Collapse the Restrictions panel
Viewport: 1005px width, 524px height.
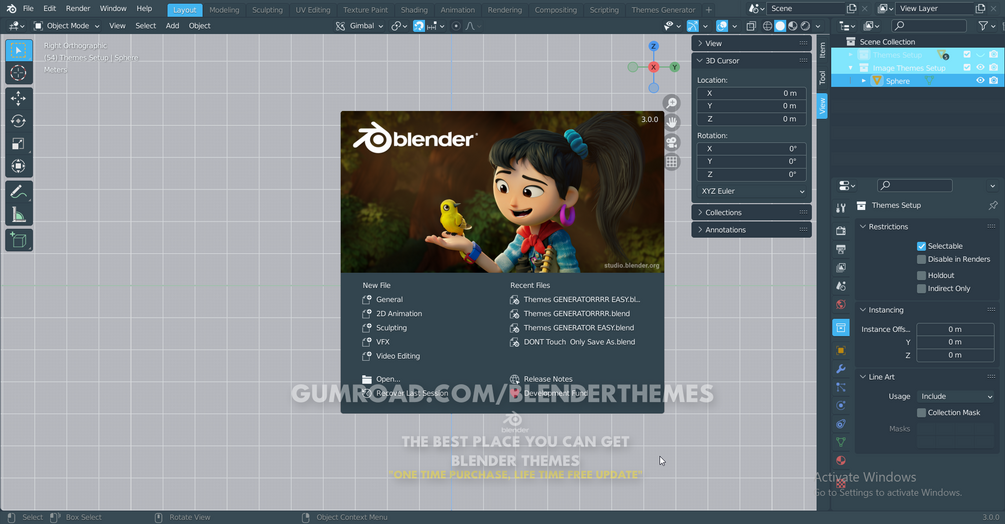click(928, 227)
